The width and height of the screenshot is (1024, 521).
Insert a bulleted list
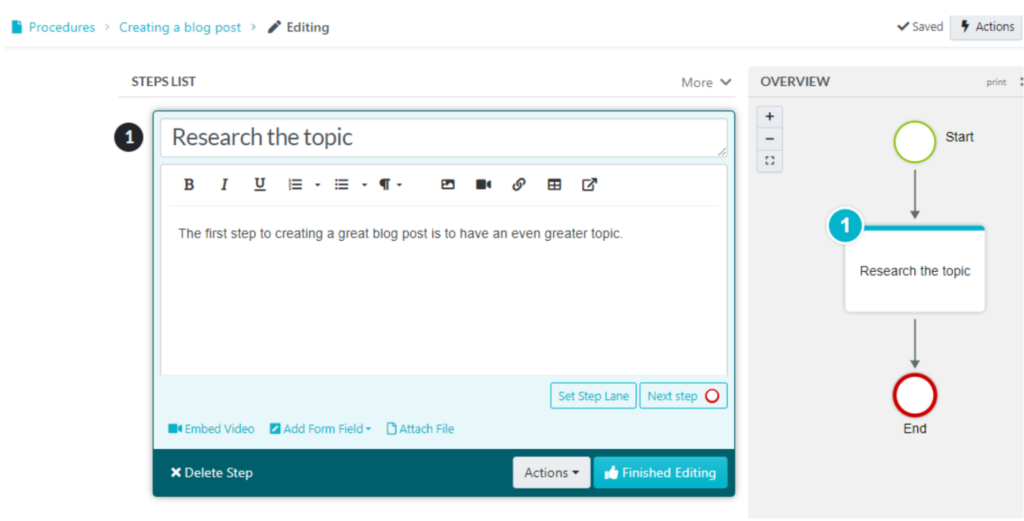click(x=342, y=185)
